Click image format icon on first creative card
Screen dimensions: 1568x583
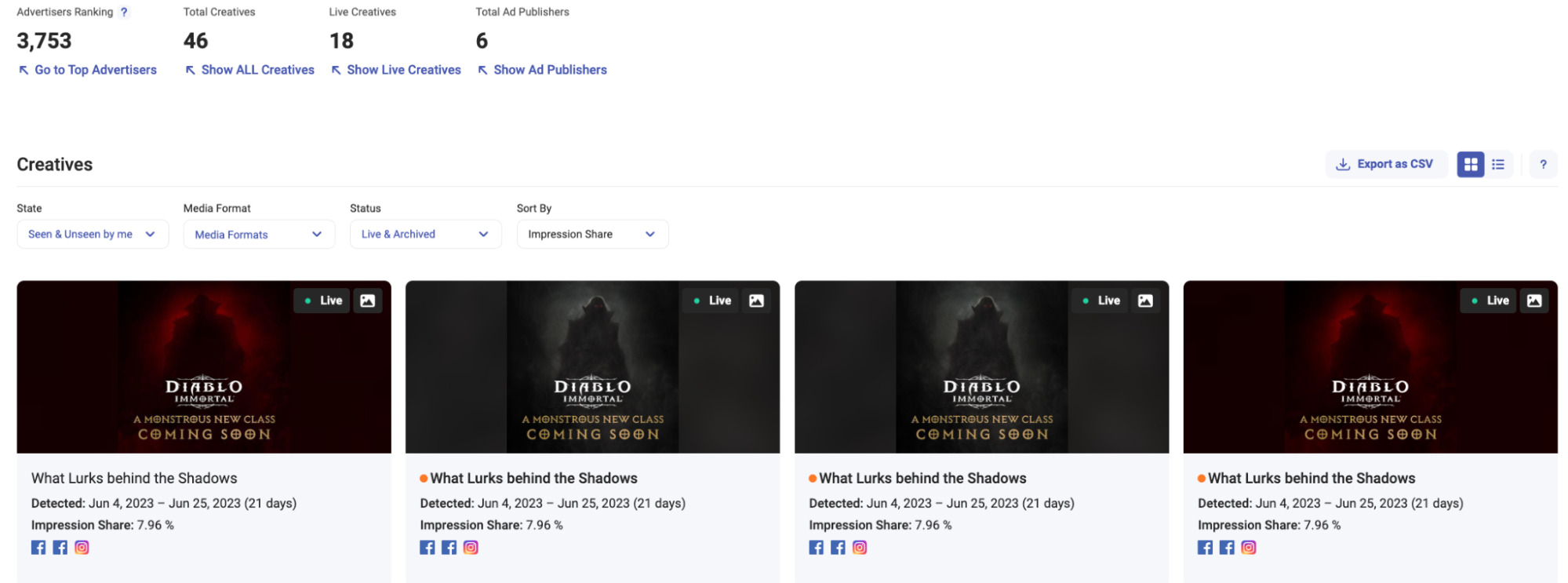coord(368,301)
